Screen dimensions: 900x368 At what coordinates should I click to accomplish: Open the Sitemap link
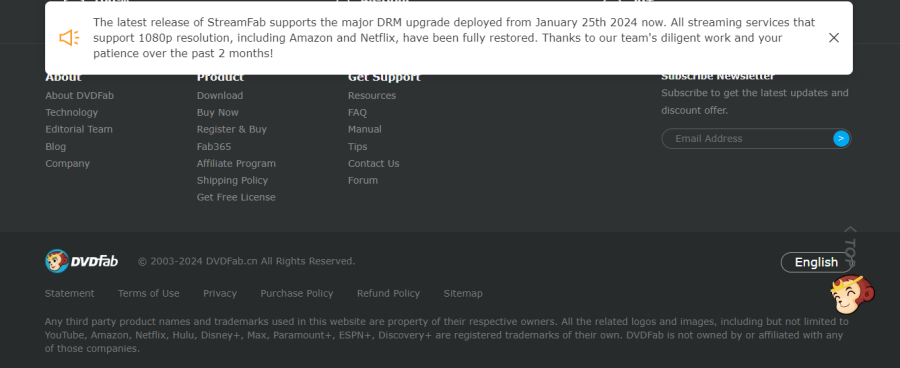click(463, 293)
